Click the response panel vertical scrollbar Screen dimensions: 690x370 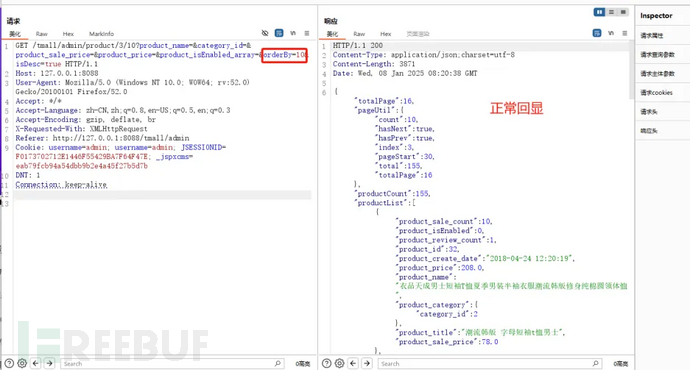coord(631,70)
